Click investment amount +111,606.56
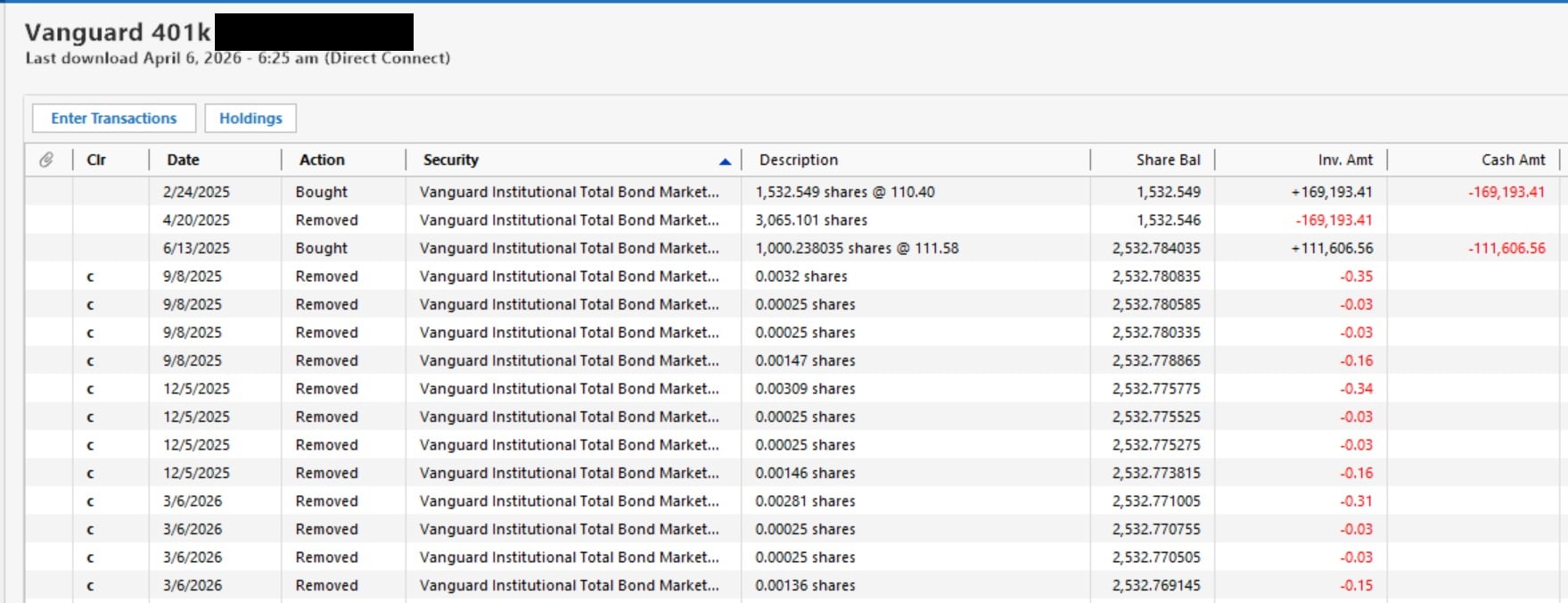Screen dimensions: 1568x603 (x=1332, y=248)
